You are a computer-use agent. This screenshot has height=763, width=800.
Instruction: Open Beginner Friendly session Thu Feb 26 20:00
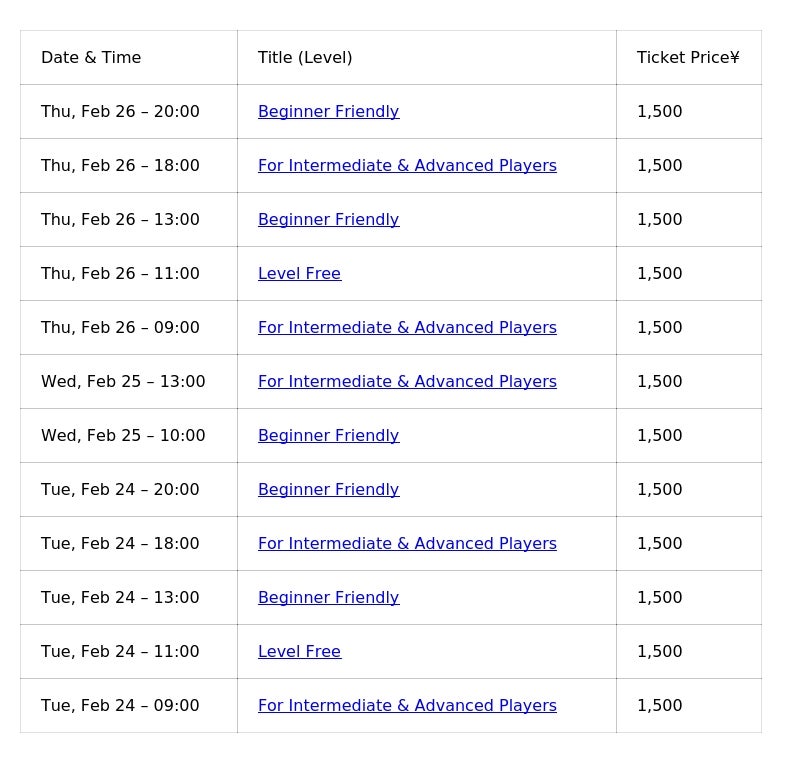point(328,112)
